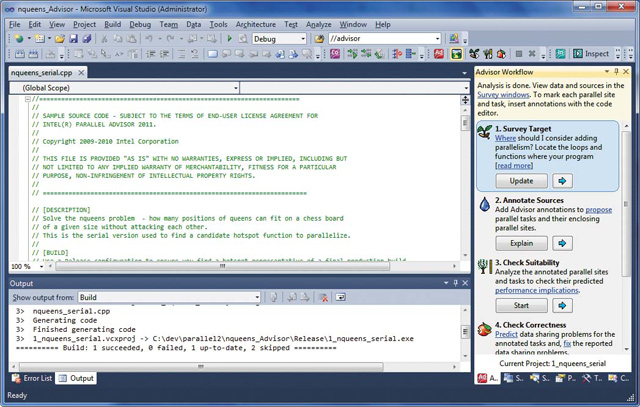Image resolution: width=640 pixels, height=407 pixels.
Task: Click the read more link
Action: click(514, 166)
